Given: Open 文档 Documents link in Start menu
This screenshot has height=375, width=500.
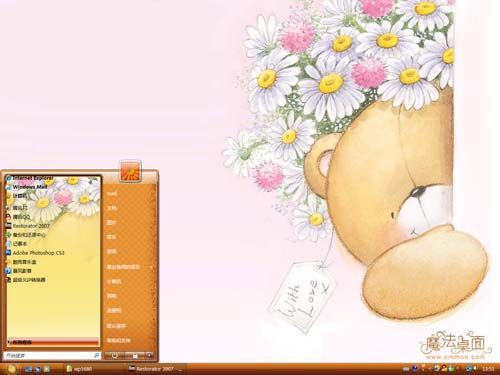Looking at the screenshot, I should coord(112,208).
